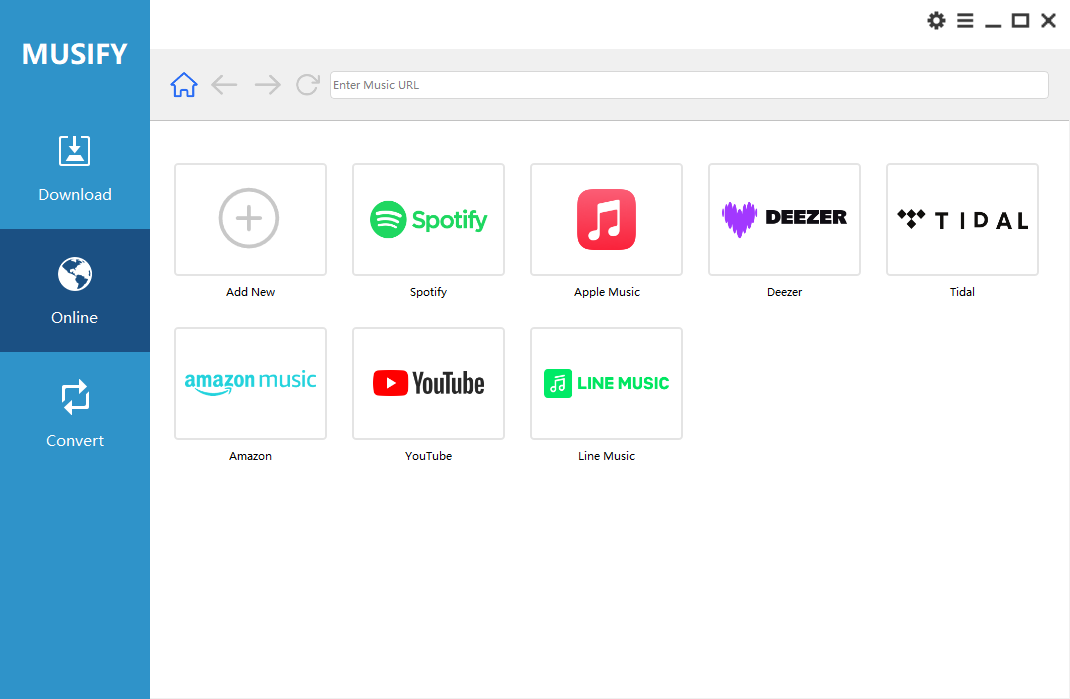Go forward with the right arrow
Screen dimensions: 1070x699
tap(268, 85)
